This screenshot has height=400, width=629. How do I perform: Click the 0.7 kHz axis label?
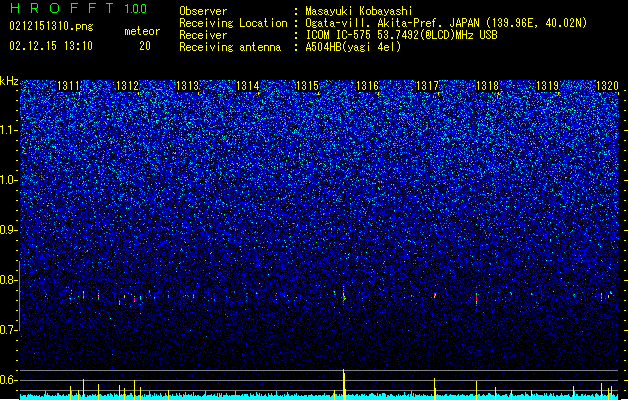tap(9, 330)
